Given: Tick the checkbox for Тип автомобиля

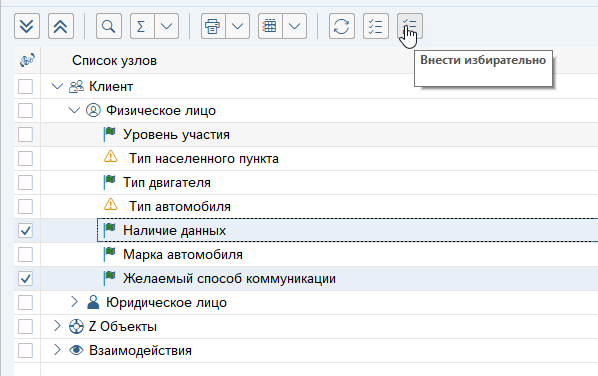Looking at the screenshot, I should [26, 207].
